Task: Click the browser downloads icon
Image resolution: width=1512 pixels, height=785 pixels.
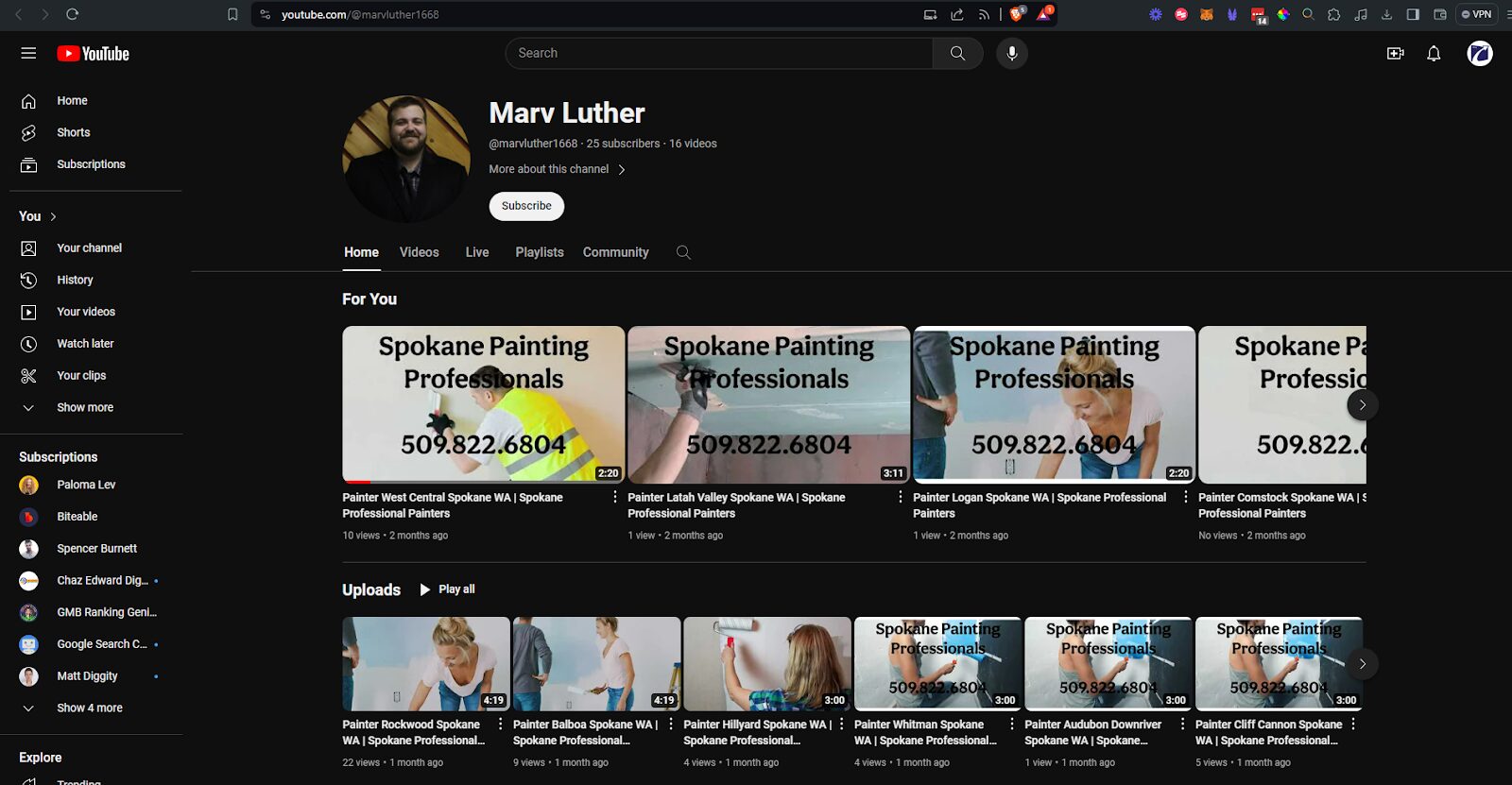Action: [1386, 14]
